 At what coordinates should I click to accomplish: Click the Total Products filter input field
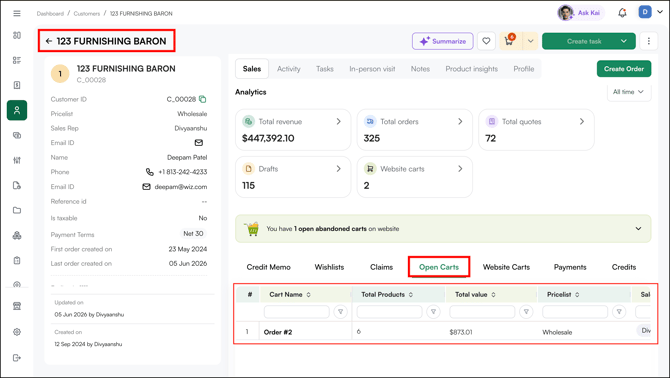coord(389,312)
